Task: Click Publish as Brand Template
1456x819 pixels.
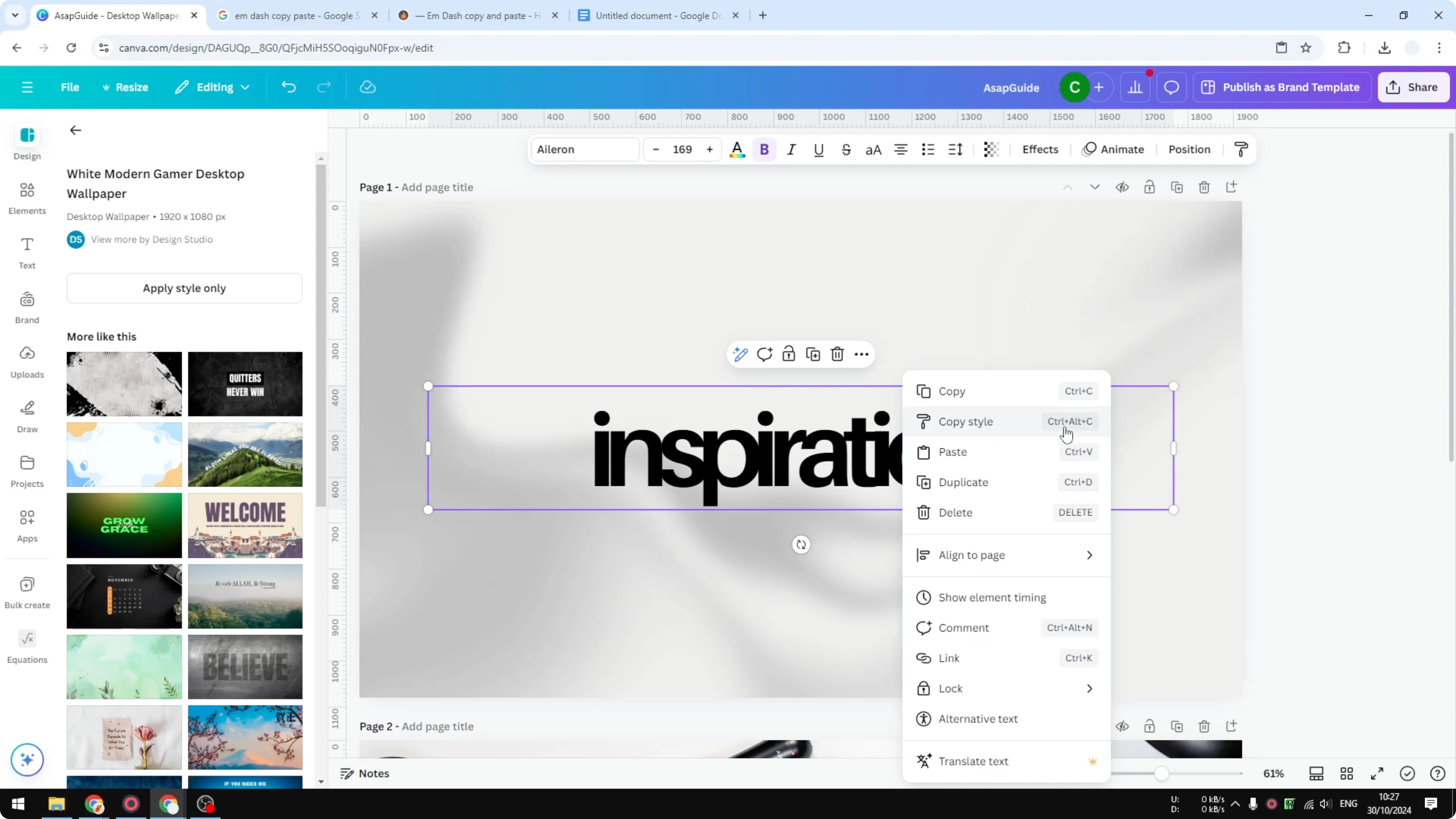Action: tap(1282, 87)
